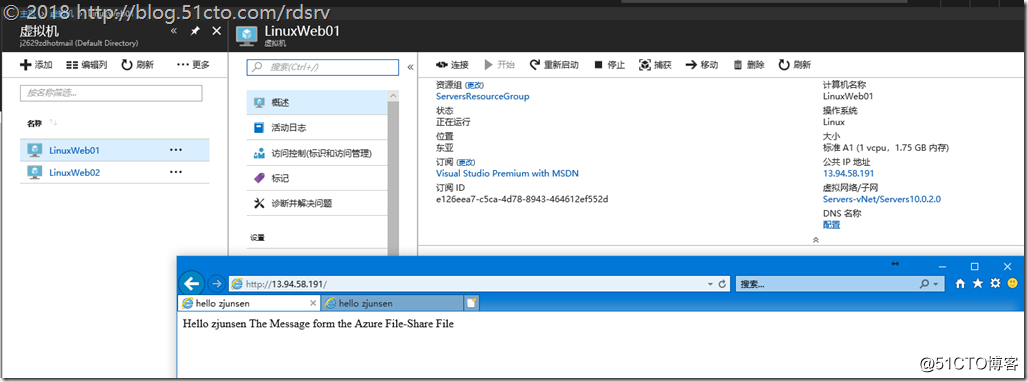Open the 标记 (Tags) menu item

pos(317,178)
